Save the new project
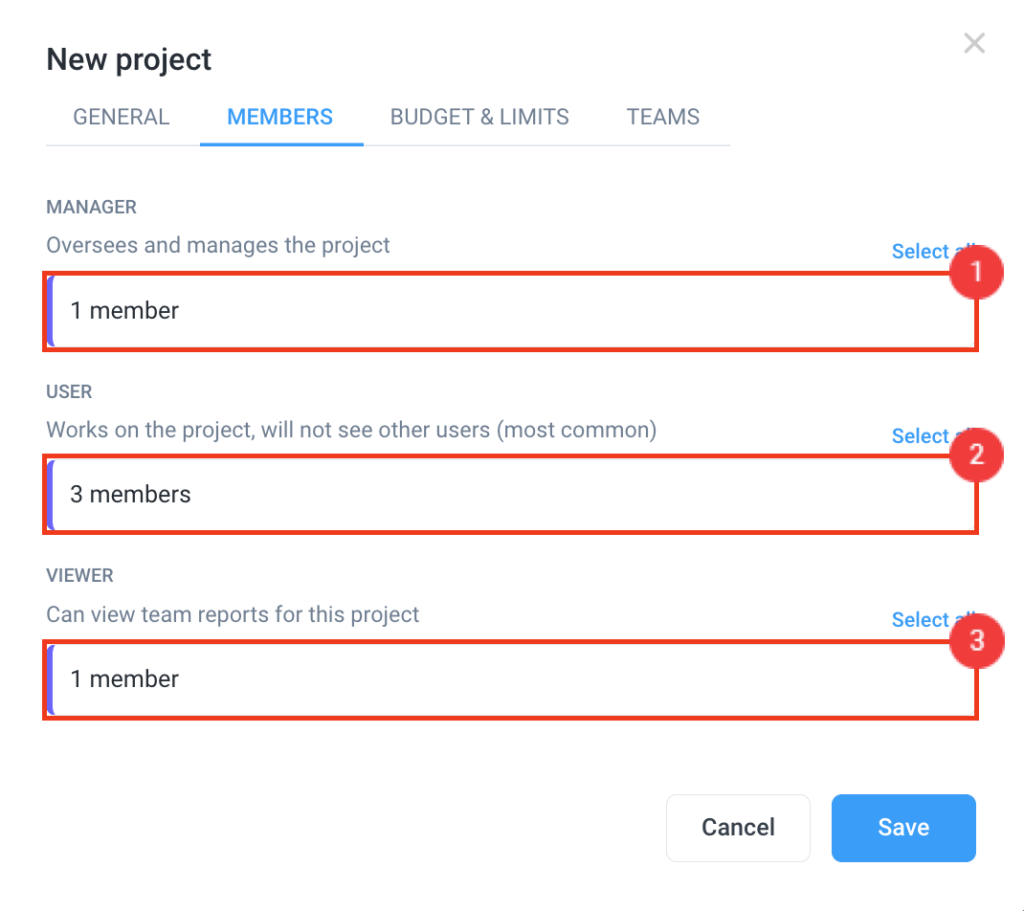Screen dimensions: 1024x911 902,827
